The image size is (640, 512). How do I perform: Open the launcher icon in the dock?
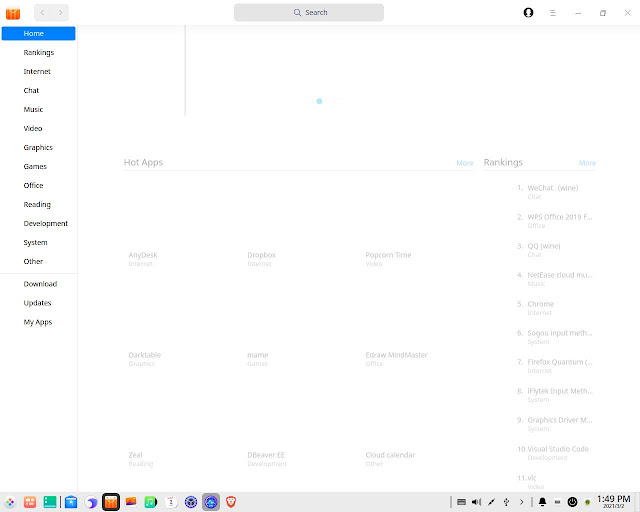pyautogui.click(x=10, y=502)
